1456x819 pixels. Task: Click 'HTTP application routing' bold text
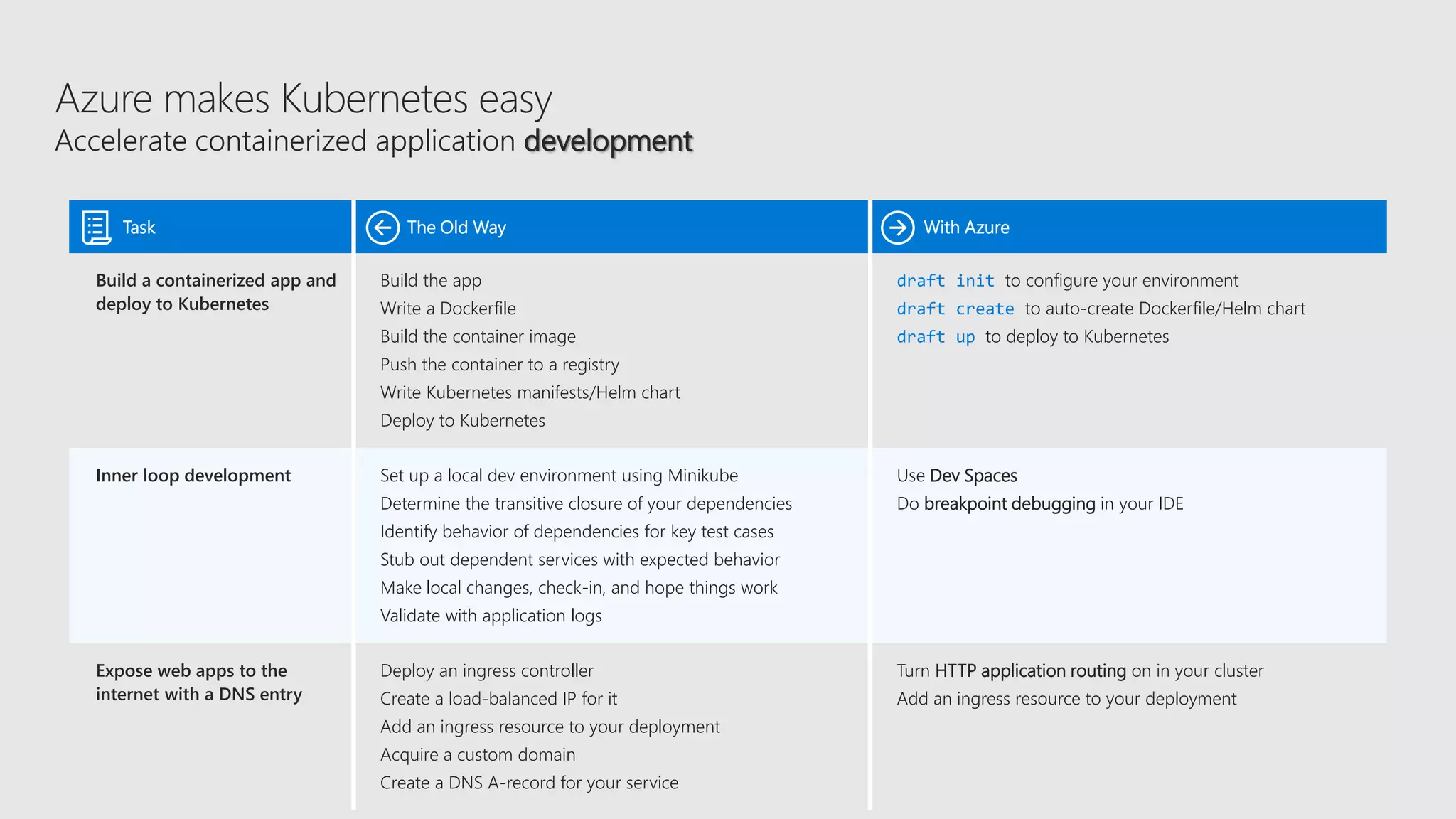point(1030,671)
